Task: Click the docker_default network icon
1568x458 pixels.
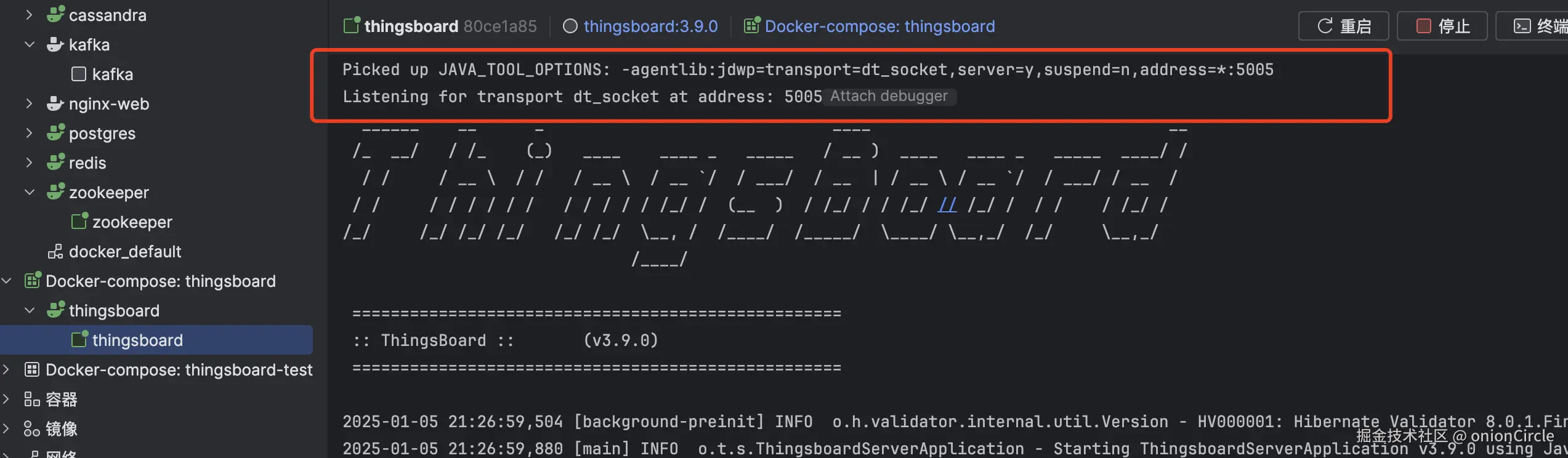Action: pyautogui.click(x=55, y=251)
